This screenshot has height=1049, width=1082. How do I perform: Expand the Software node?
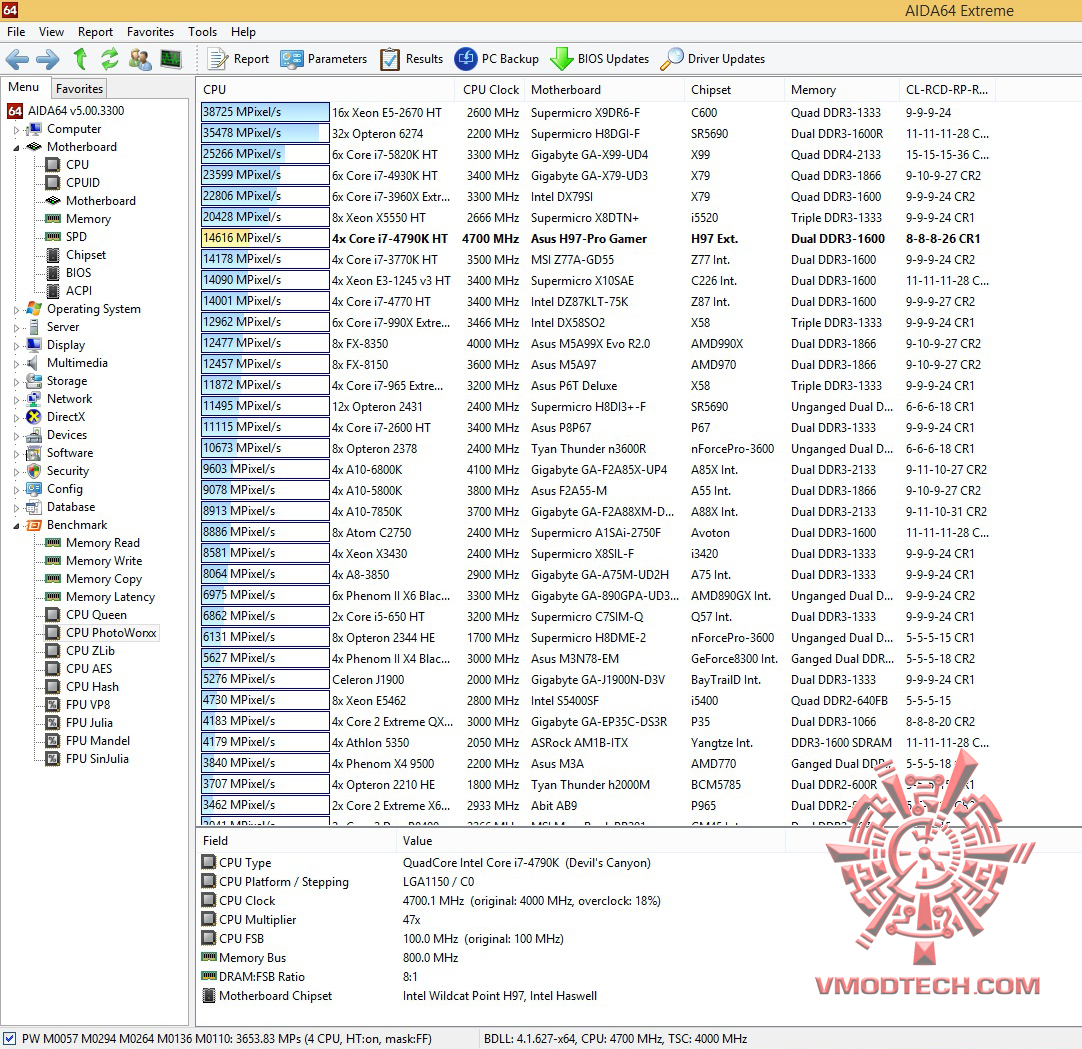pyautogui.click(x=17, y=454)
